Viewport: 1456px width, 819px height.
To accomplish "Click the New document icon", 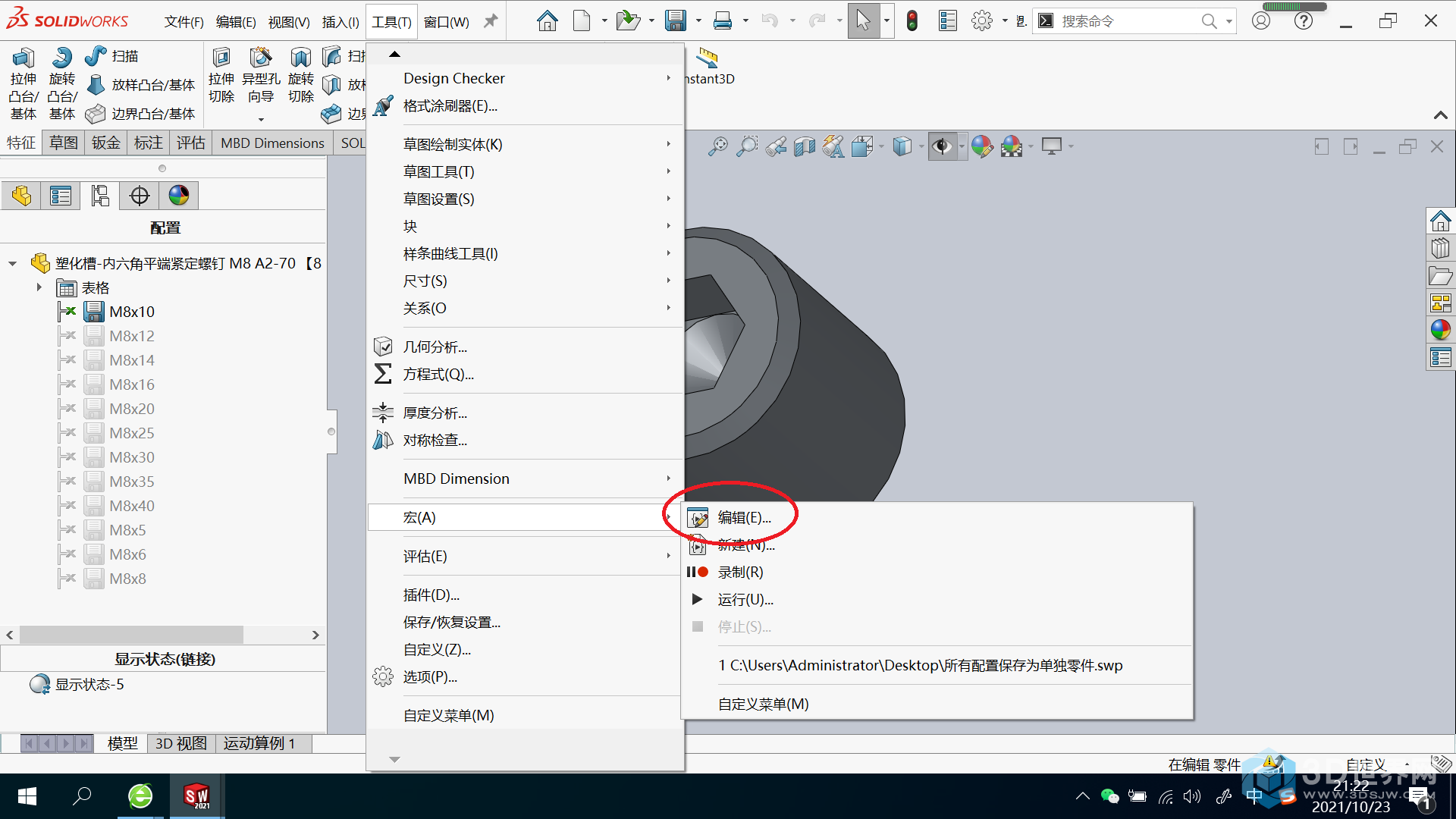I will click(582, 20).
